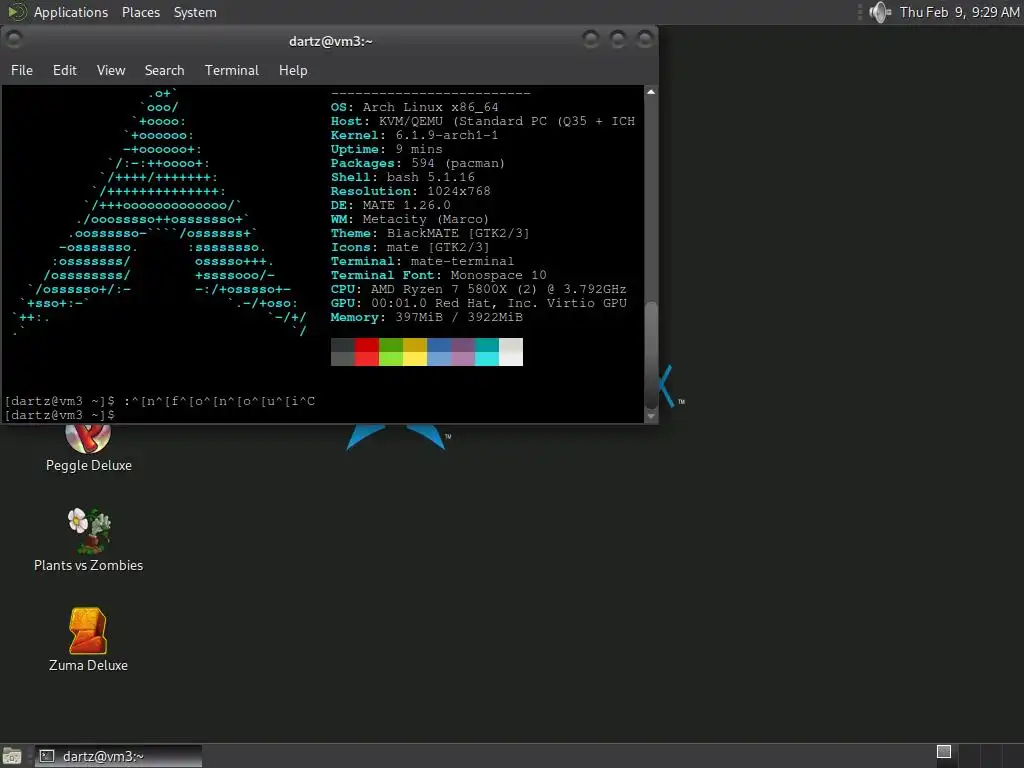The image size is (1024, 768).
Task: Click the prompt line with ^[n^[f escape characters
Action: (160, 401)
